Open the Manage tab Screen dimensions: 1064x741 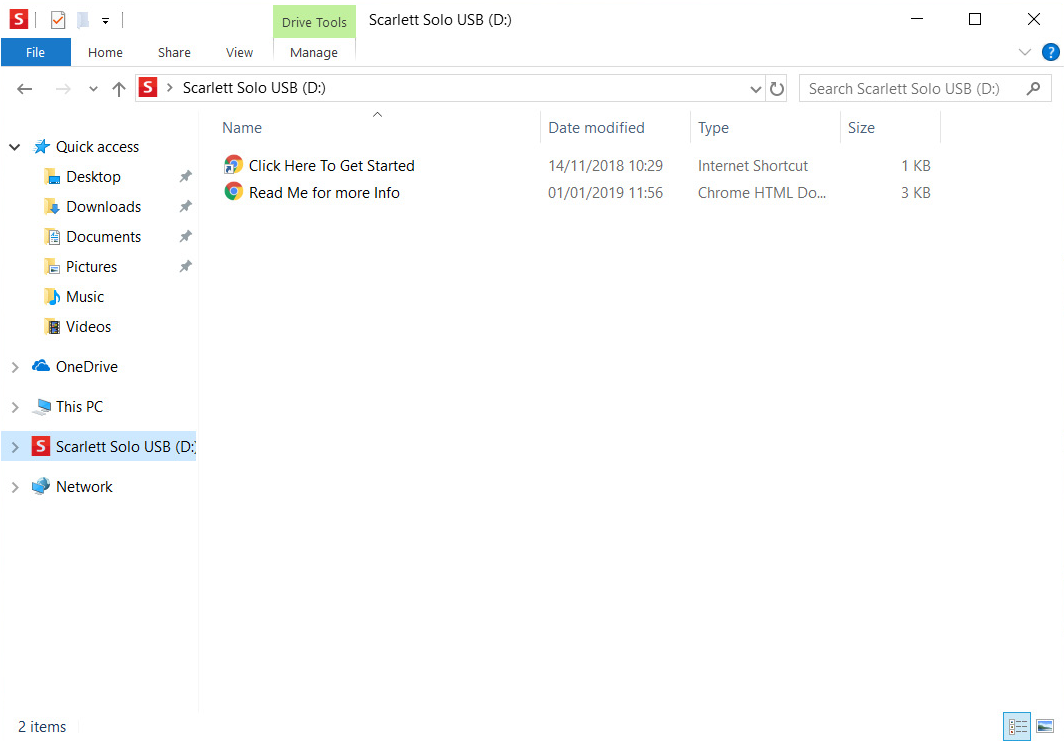click(314, 52)
